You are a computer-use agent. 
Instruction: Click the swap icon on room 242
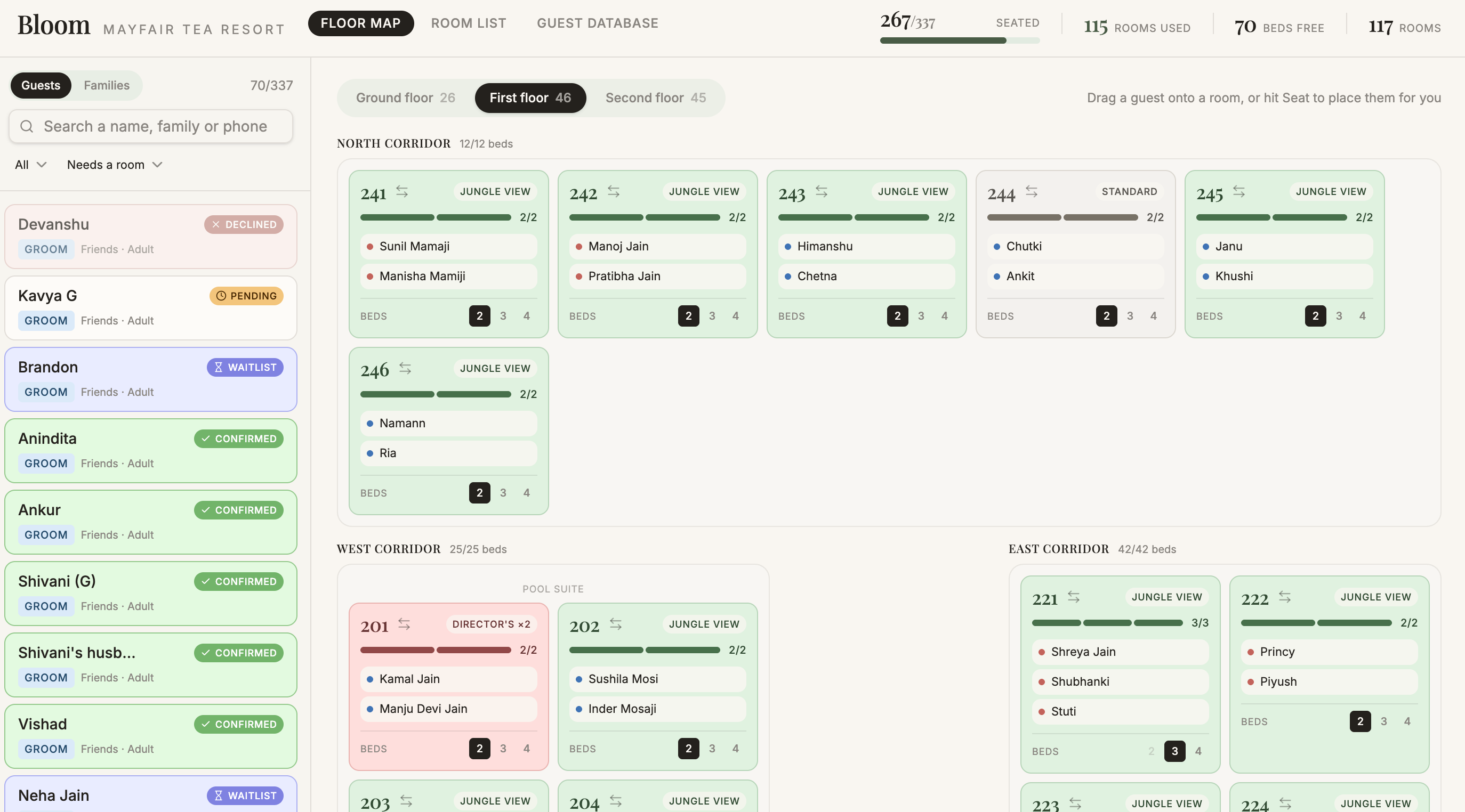pos(614,191)
